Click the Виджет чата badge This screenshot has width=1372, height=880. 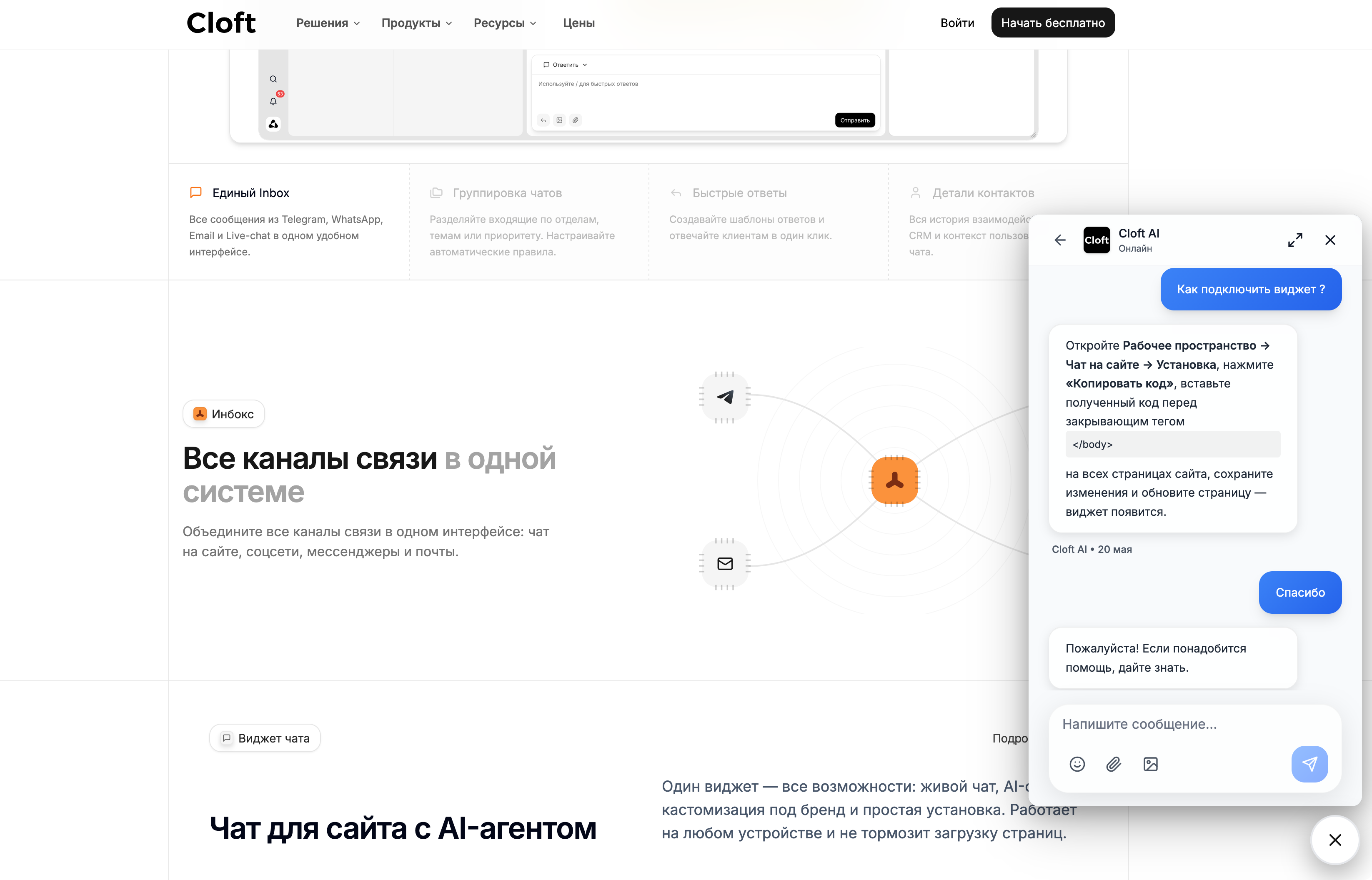pyautogui.click(x=265, y=738)
